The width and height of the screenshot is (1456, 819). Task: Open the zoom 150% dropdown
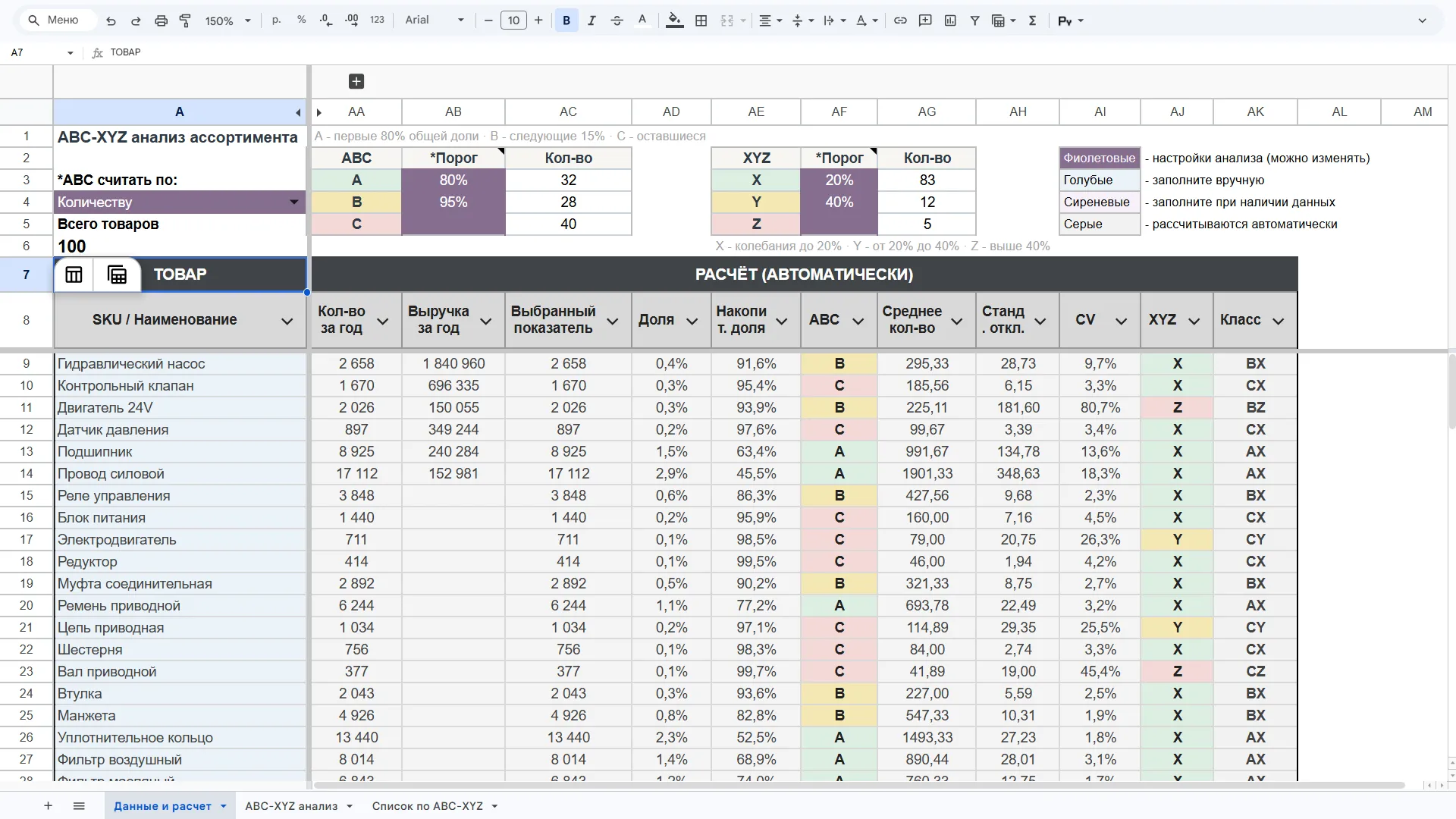227,21
